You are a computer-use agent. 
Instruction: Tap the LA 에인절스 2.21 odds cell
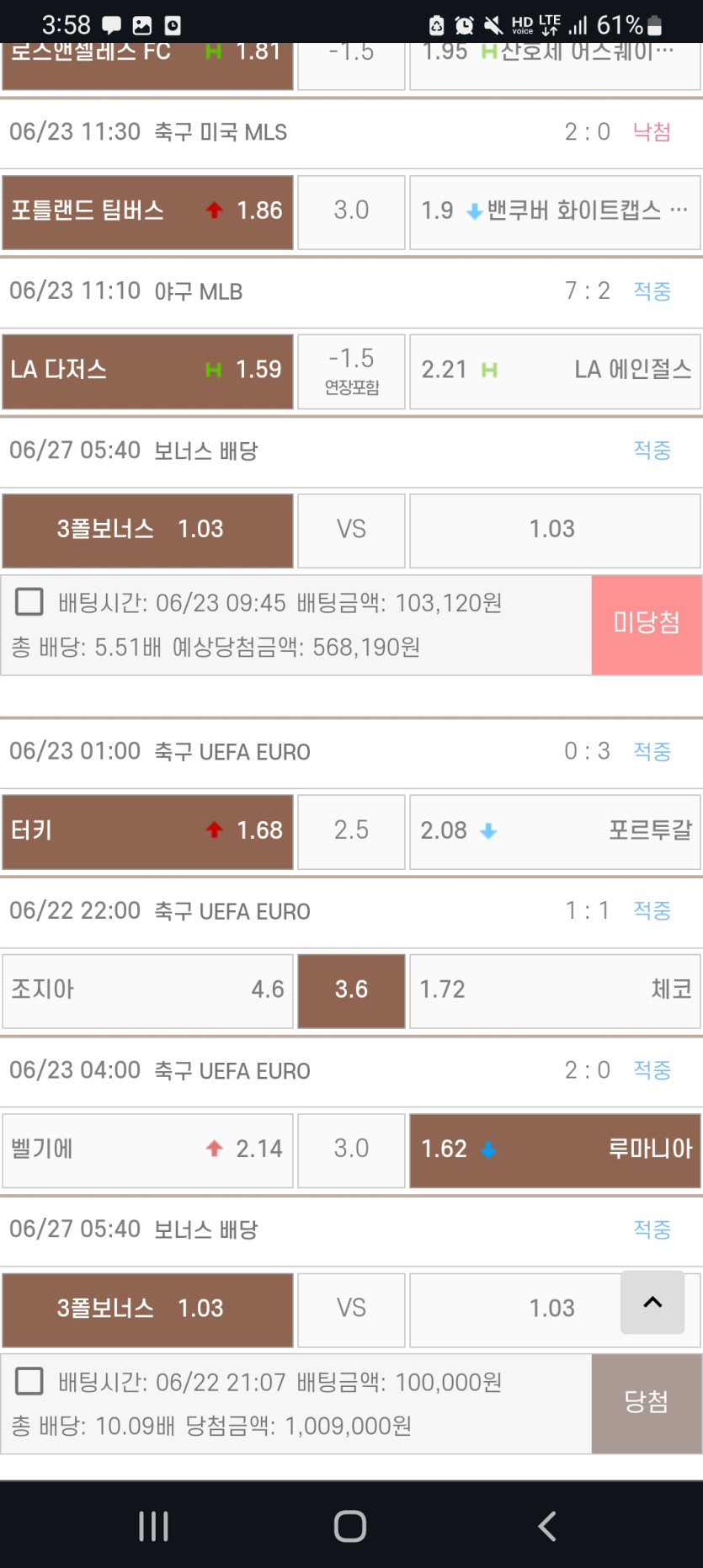555,371
